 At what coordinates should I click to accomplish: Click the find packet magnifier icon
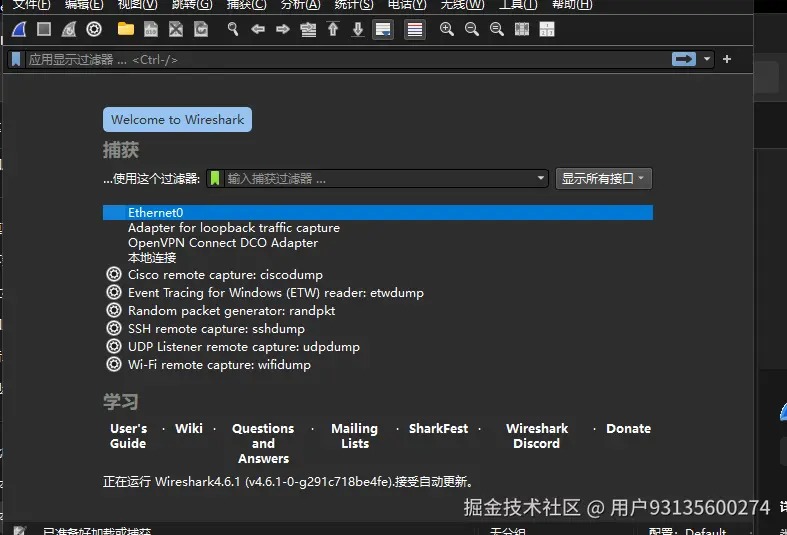(232, 29)
